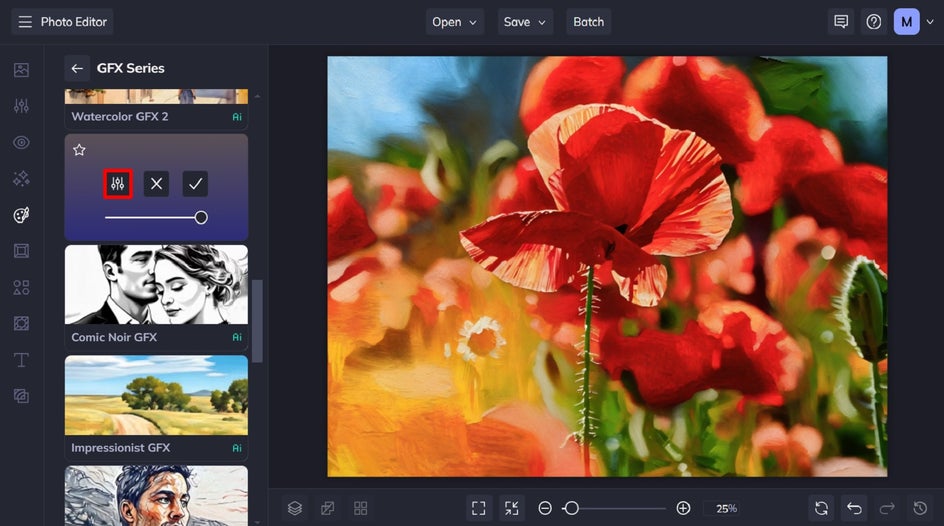Open the Layers panel icon
This screenshot has height=526, width=944.
click(x=294, y=509)
